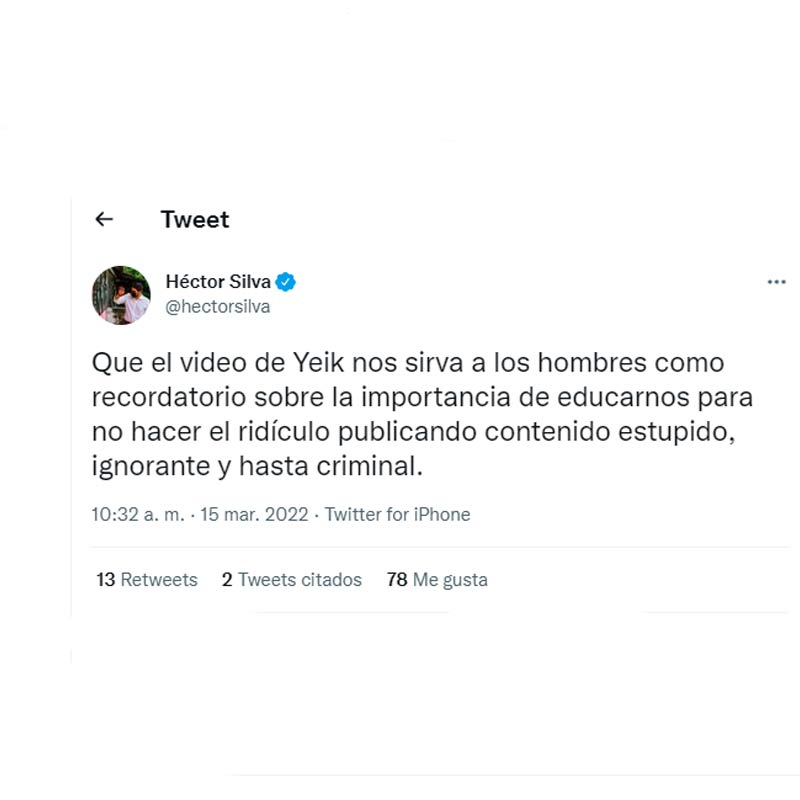
Task: Click the word recordatorio in the tweet
Action: pyautogui.click(x=169, y=397)
